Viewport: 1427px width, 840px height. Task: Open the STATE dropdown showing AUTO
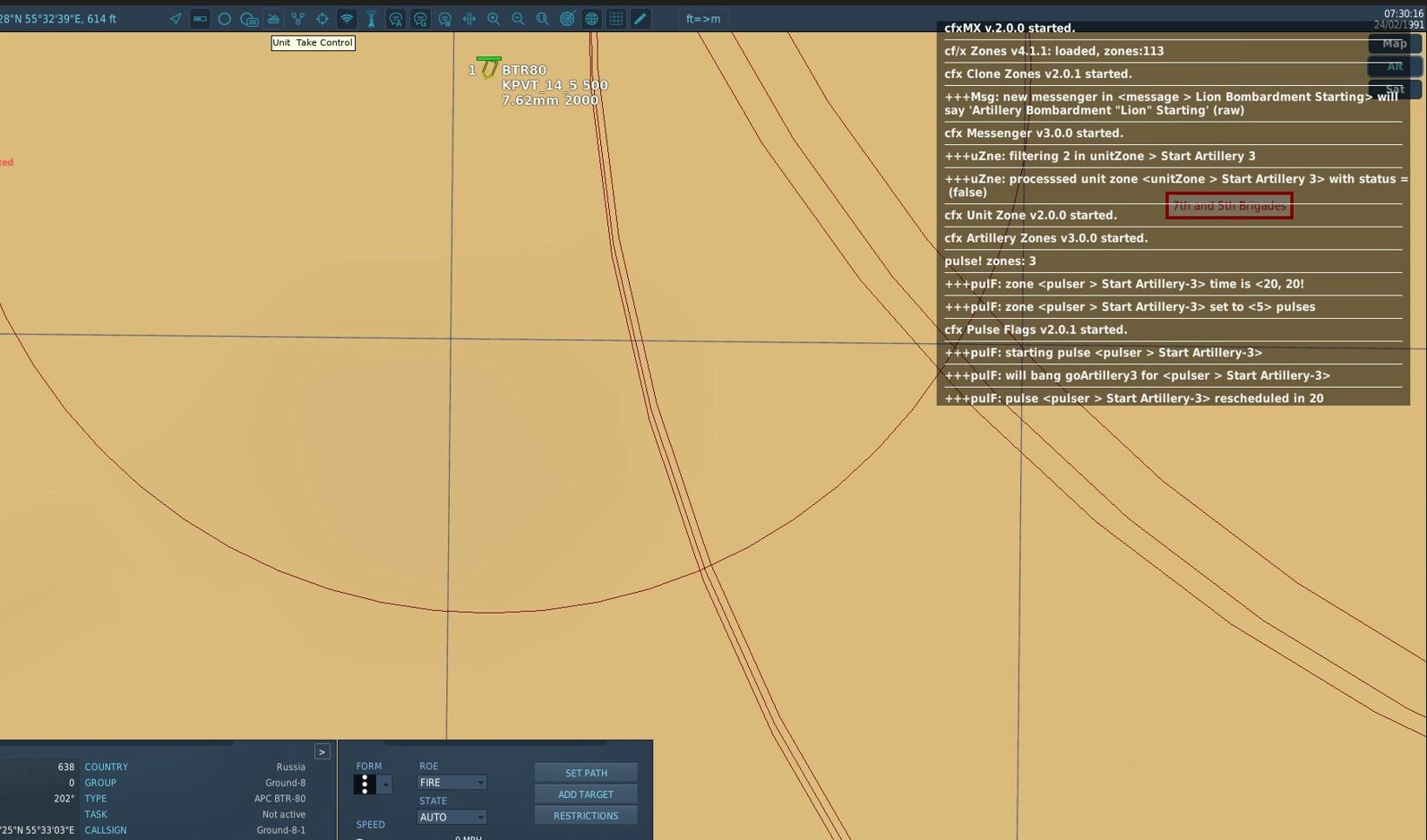(452, 817)
